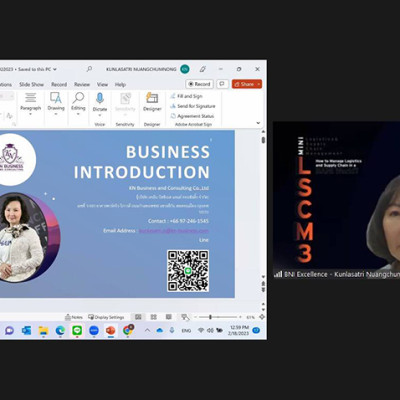
Task: Click Fill and Sign in Acrobat group
Action: point(186,96)
